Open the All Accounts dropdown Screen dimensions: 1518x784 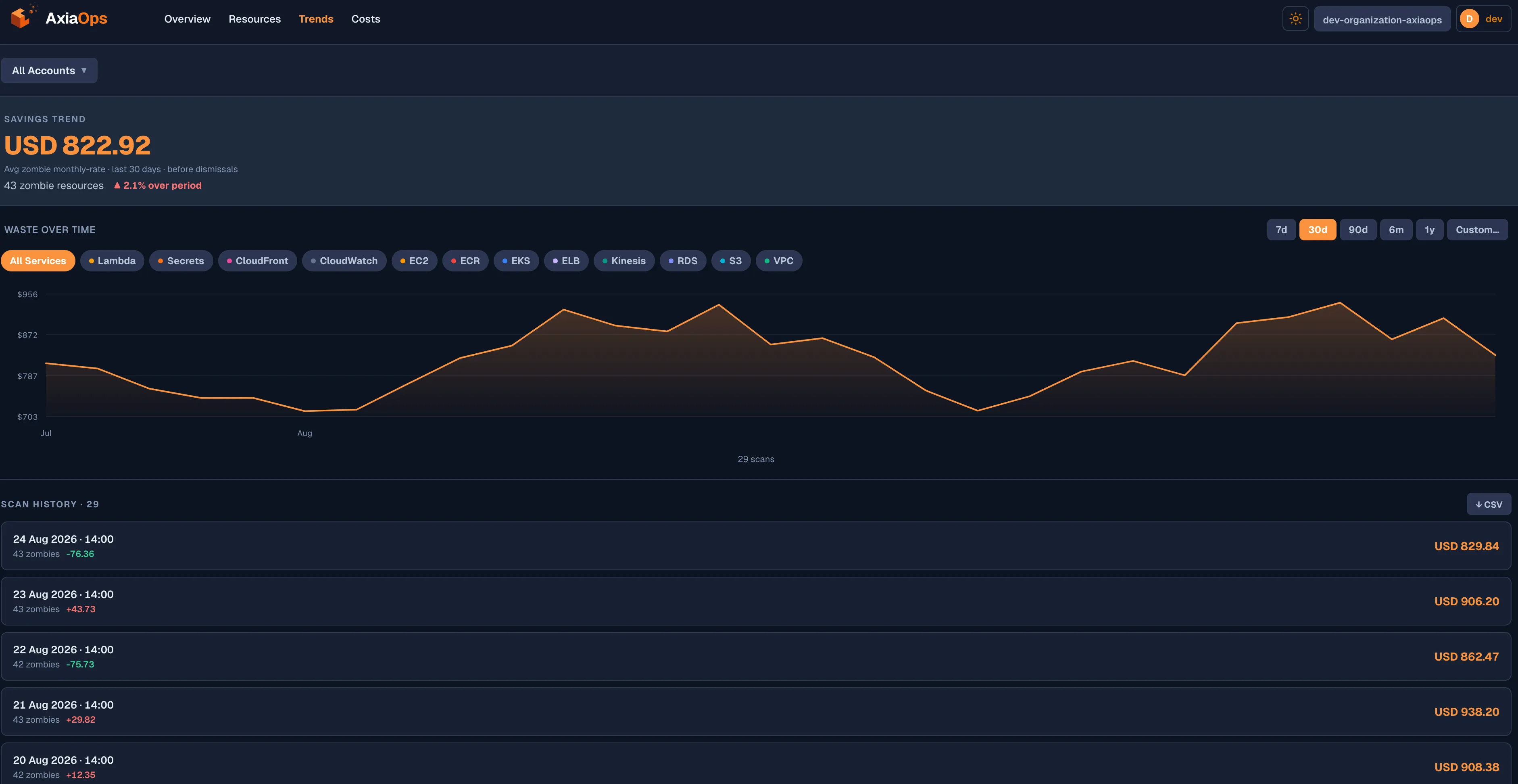(49, 70)
